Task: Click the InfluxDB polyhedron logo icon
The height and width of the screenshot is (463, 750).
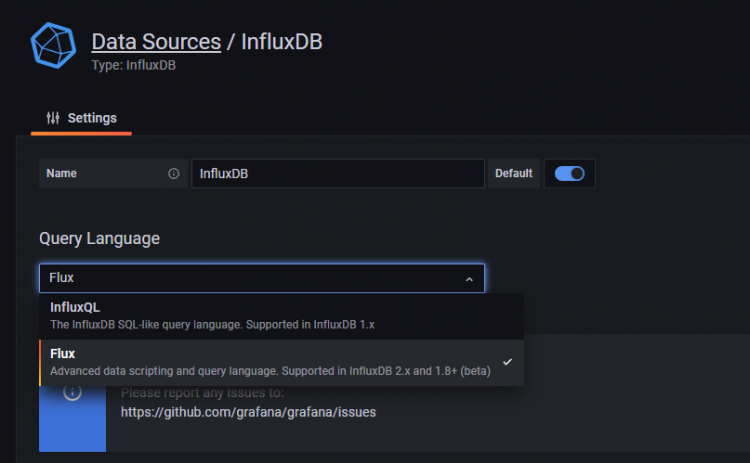Action: tap(53, 45)
